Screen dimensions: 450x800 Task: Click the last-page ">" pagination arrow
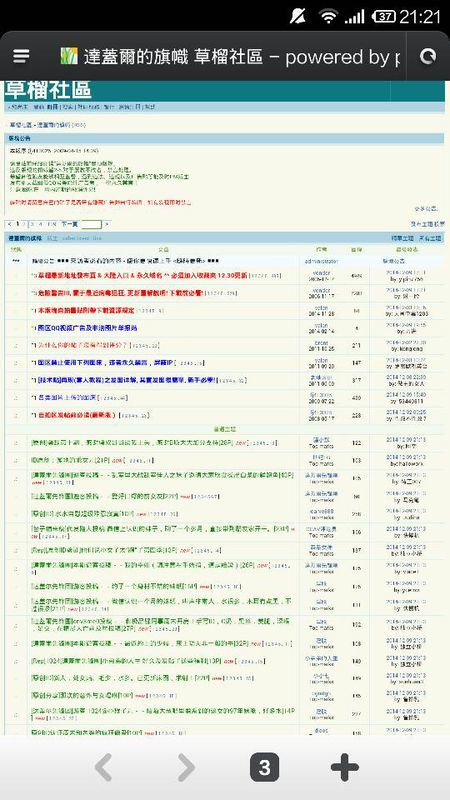pyautogui.click(x=107, y=224)
